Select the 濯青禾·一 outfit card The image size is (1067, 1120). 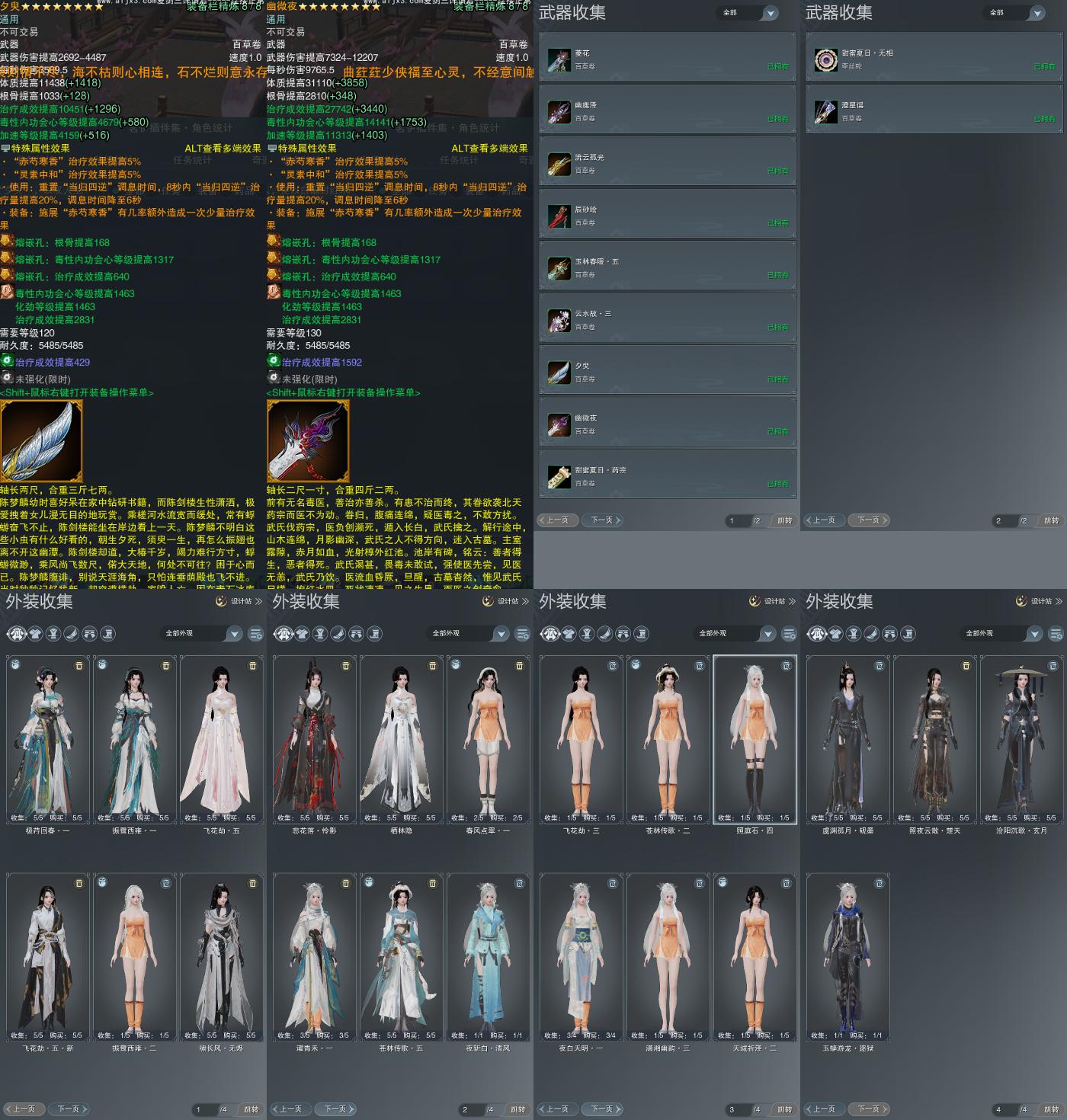[314, 957]
